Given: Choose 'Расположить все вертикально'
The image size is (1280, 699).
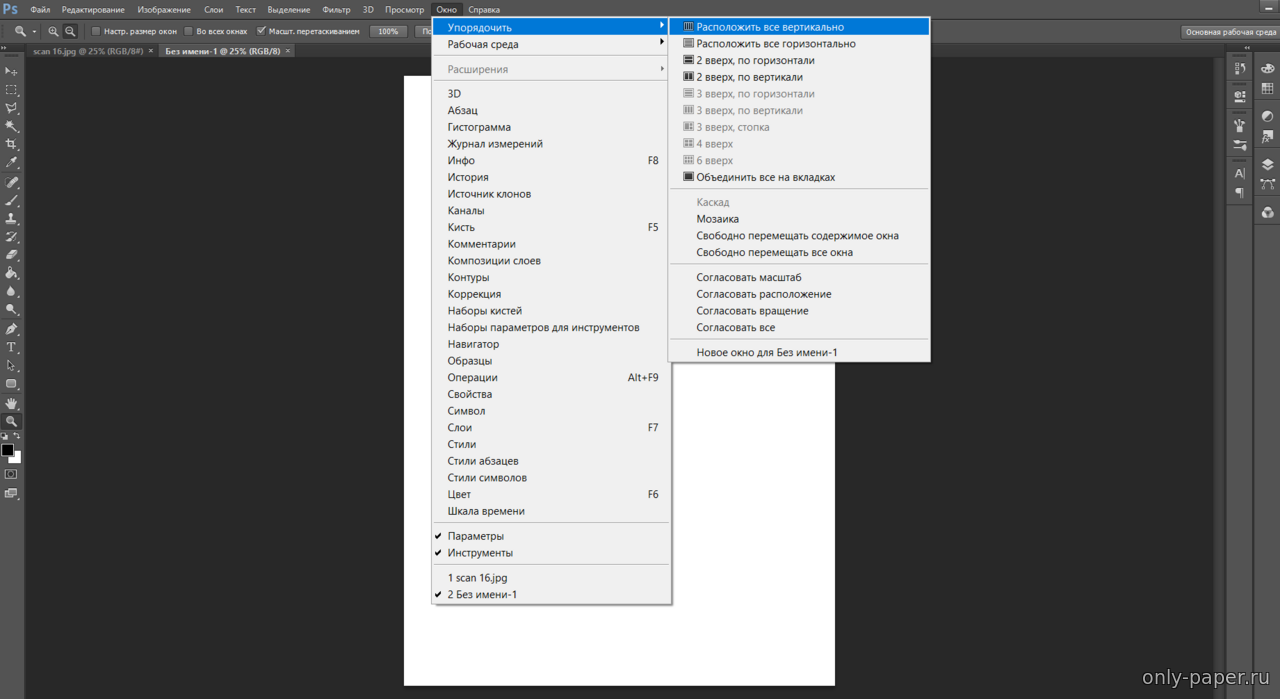Looking at the screenshot, I should [799, 27].
